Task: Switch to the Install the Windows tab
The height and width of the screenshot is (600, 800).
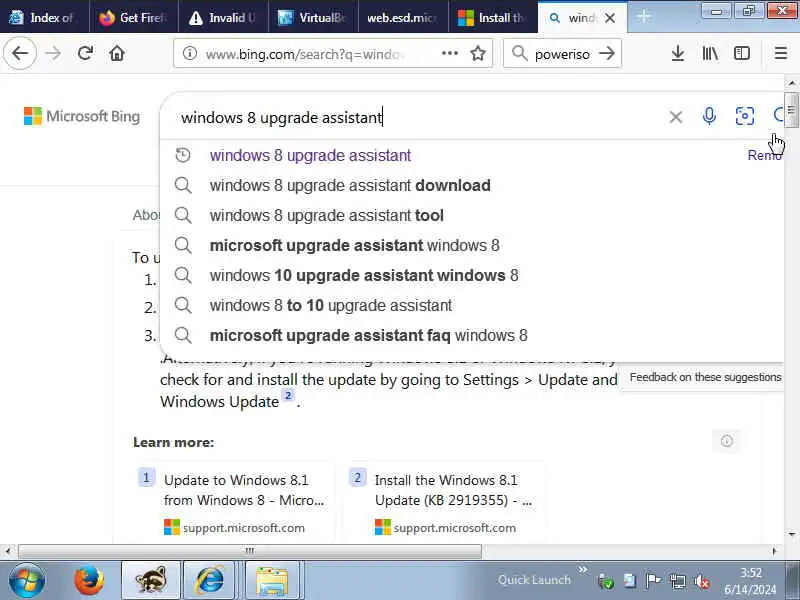Action: pos(493,17)
